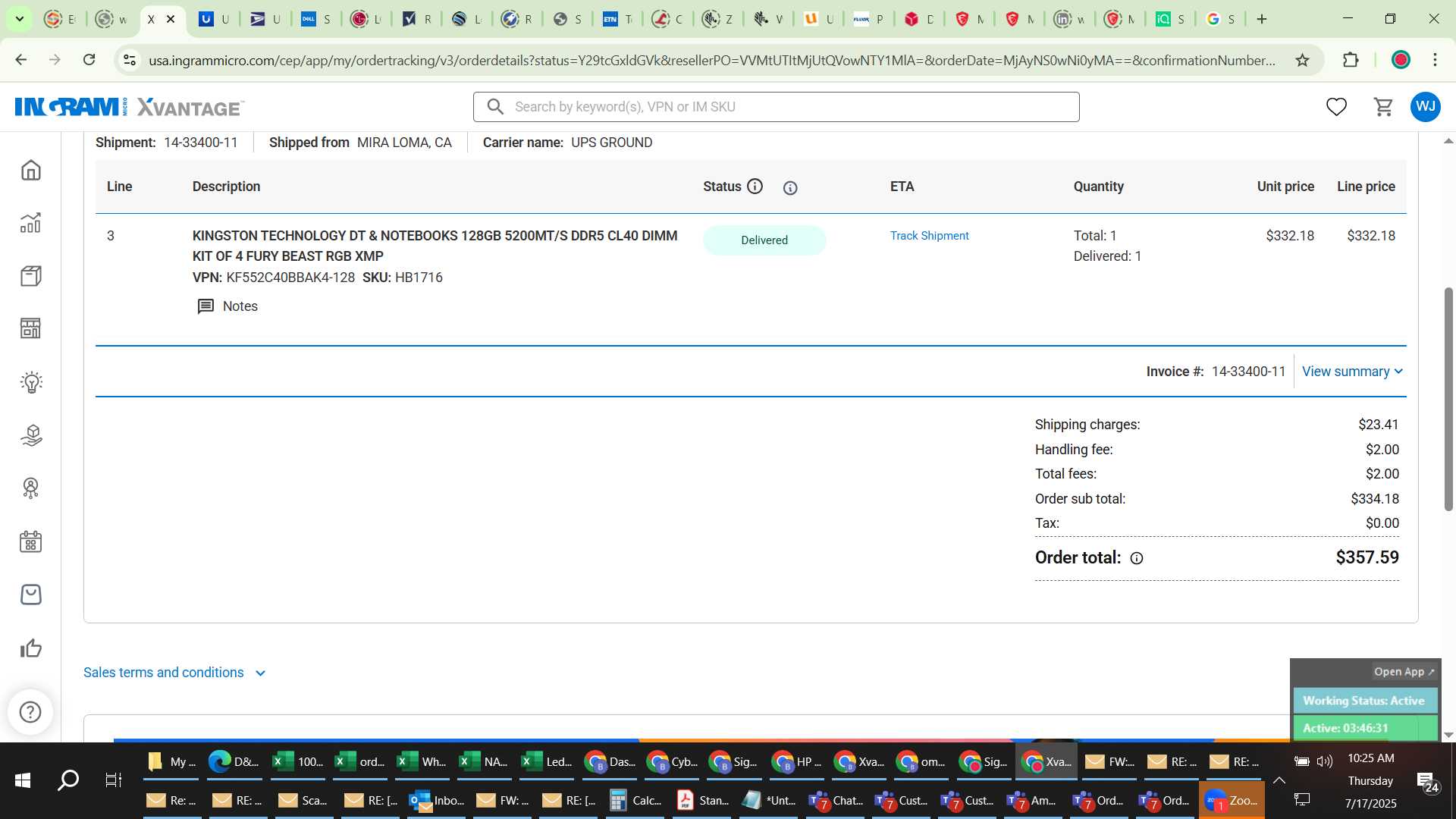The height and width of the screenshot is (819, 1456).
Task: Click the Order total info icon
Action: 1137,558
